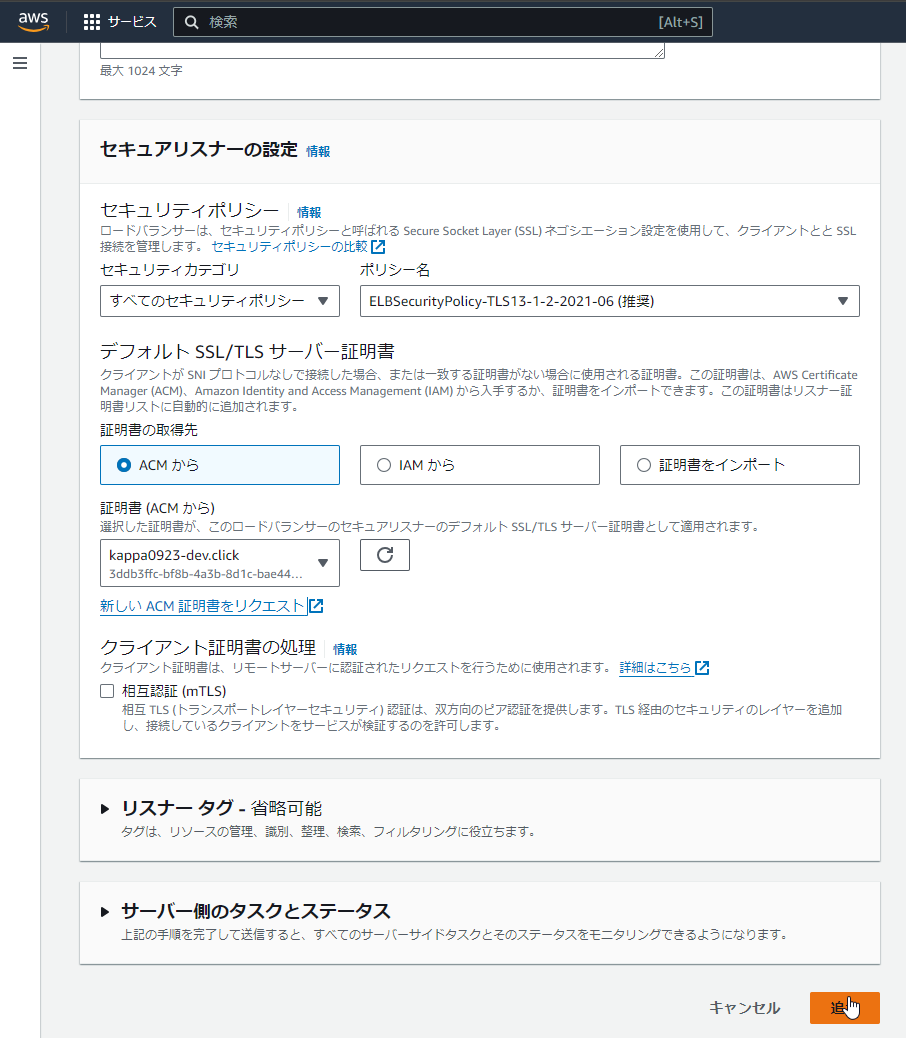Click 新しい ACM 証明書をリクエスト link
This screenshot has height=1038, width=906.
[202, 606]
